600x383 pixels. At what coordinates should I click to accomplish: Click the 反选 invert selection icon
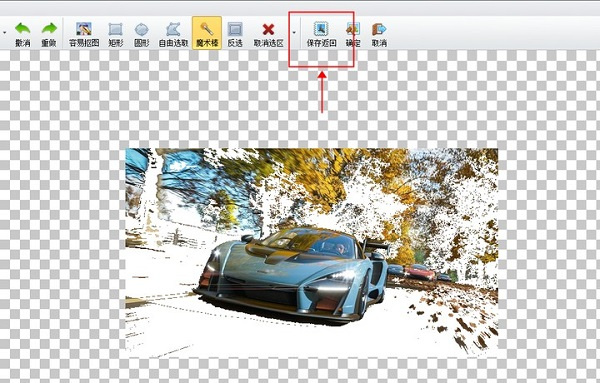click(235, 34)
